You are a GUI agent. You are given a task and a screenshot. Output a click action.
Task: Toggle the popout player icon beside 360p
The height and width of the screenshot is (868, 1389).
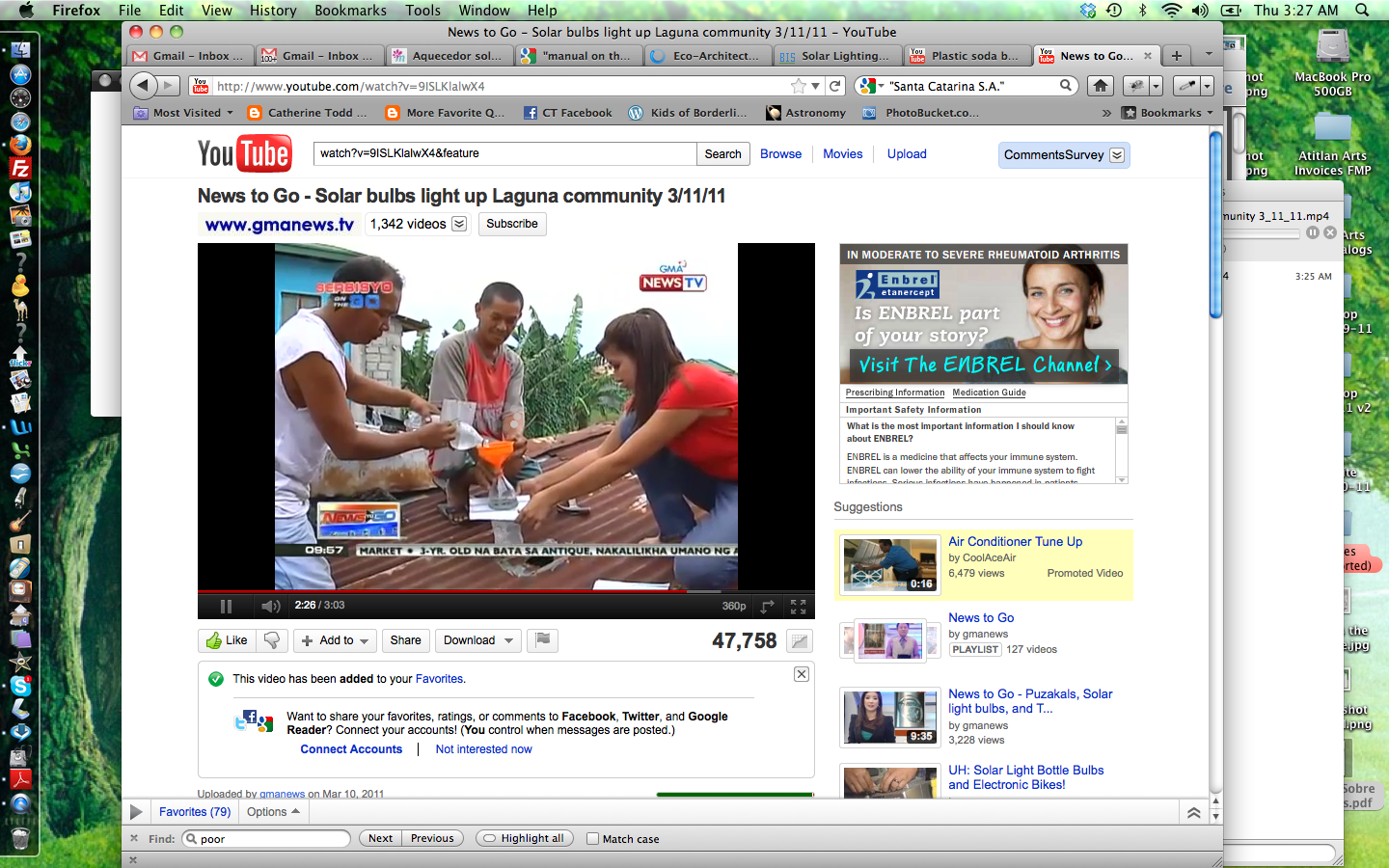(x=768, y=607)
